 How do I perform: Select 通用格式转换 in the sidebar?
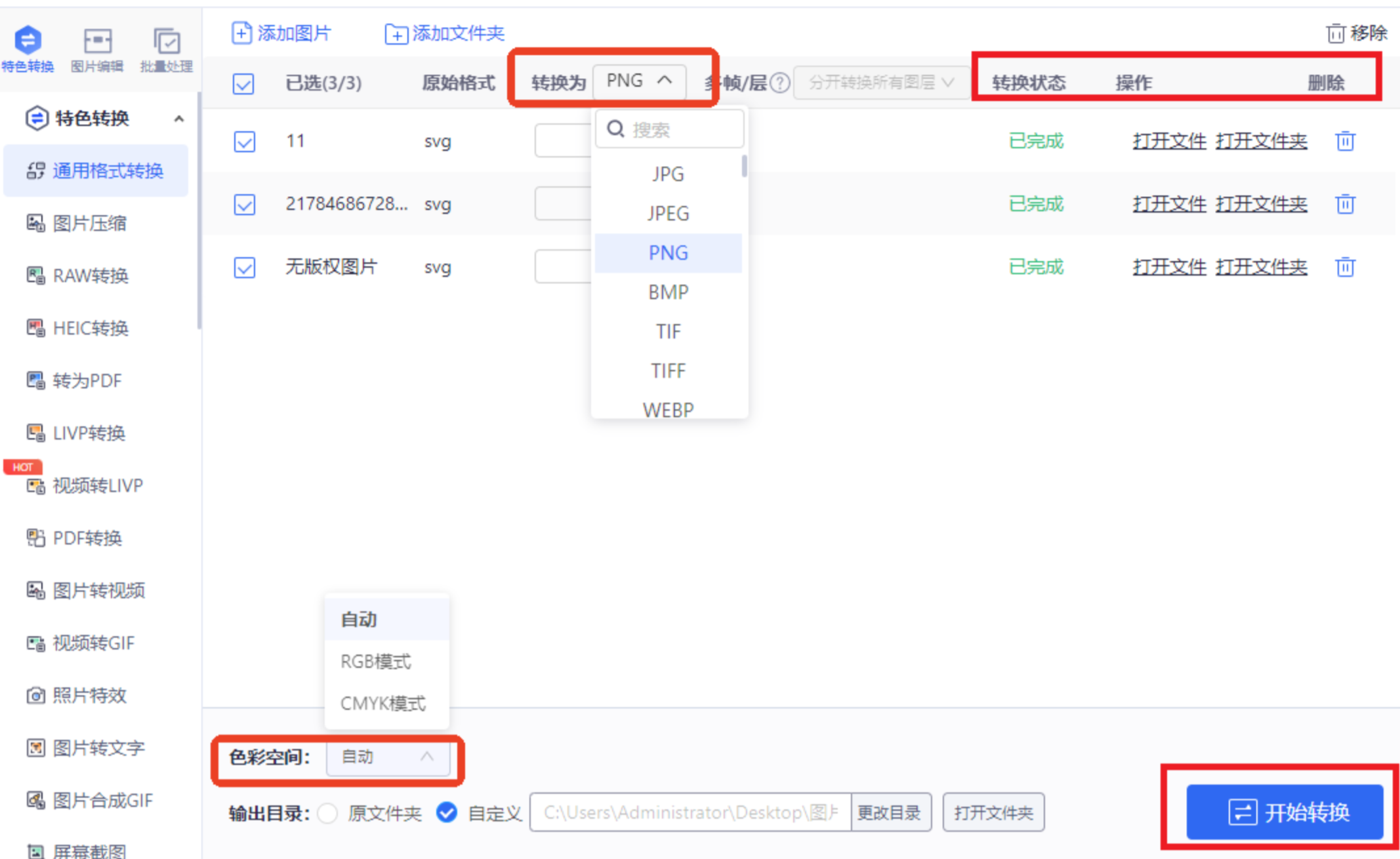tap(96, 171)
